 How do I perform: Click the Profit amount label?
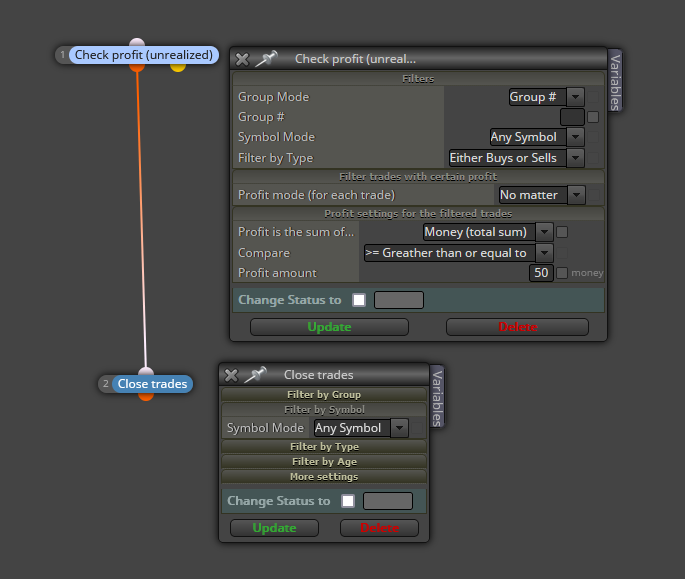point(277,273)
